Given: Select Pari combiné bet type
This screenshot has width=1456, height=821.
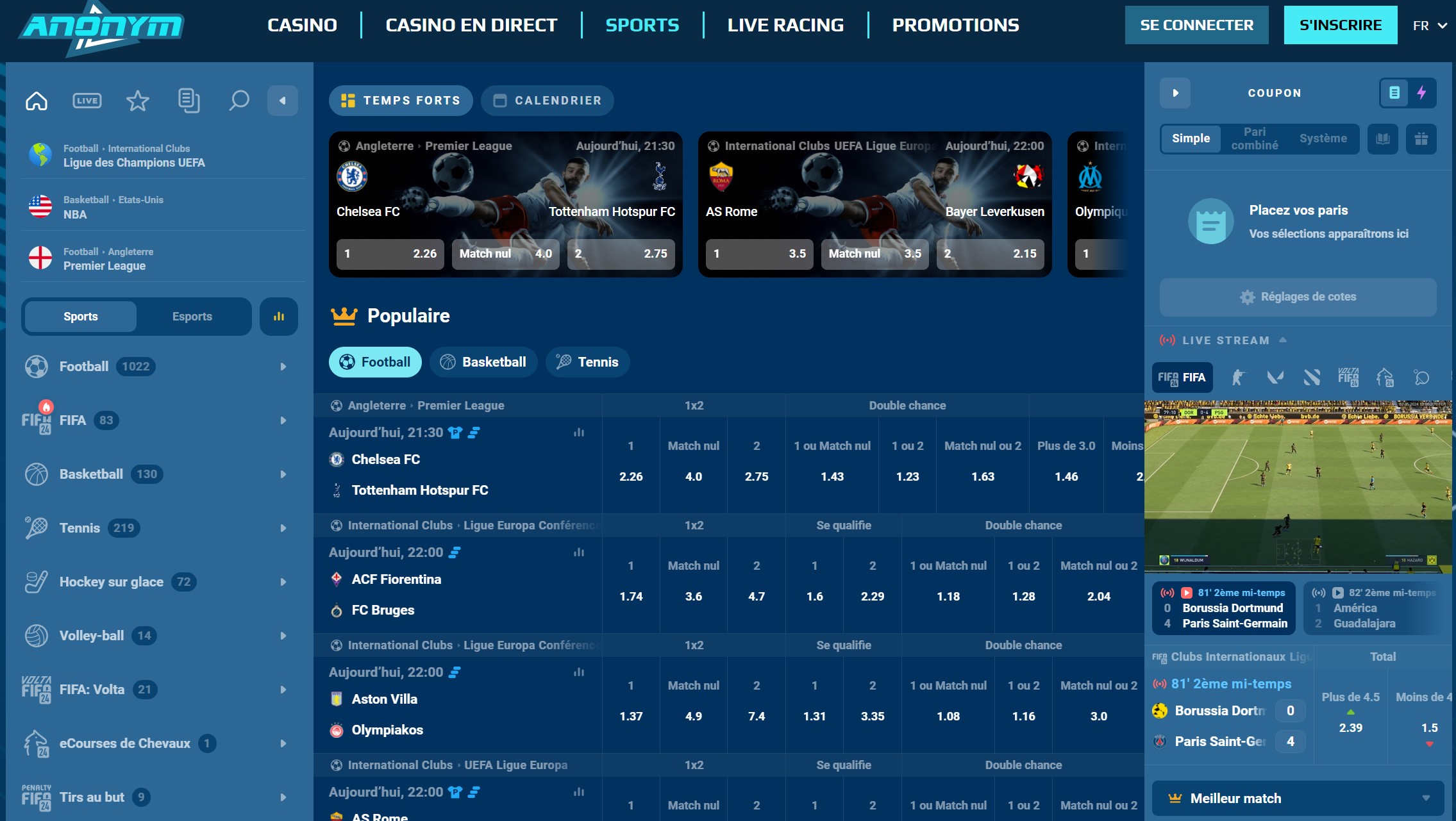Looking at the screenshot, I should click(x=1255, y=138).
